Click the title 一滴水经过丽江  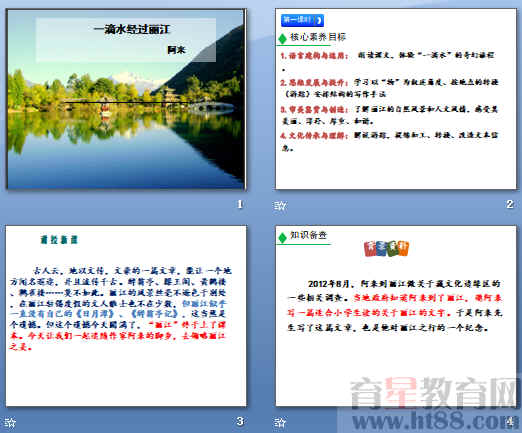tap(132, 29)
